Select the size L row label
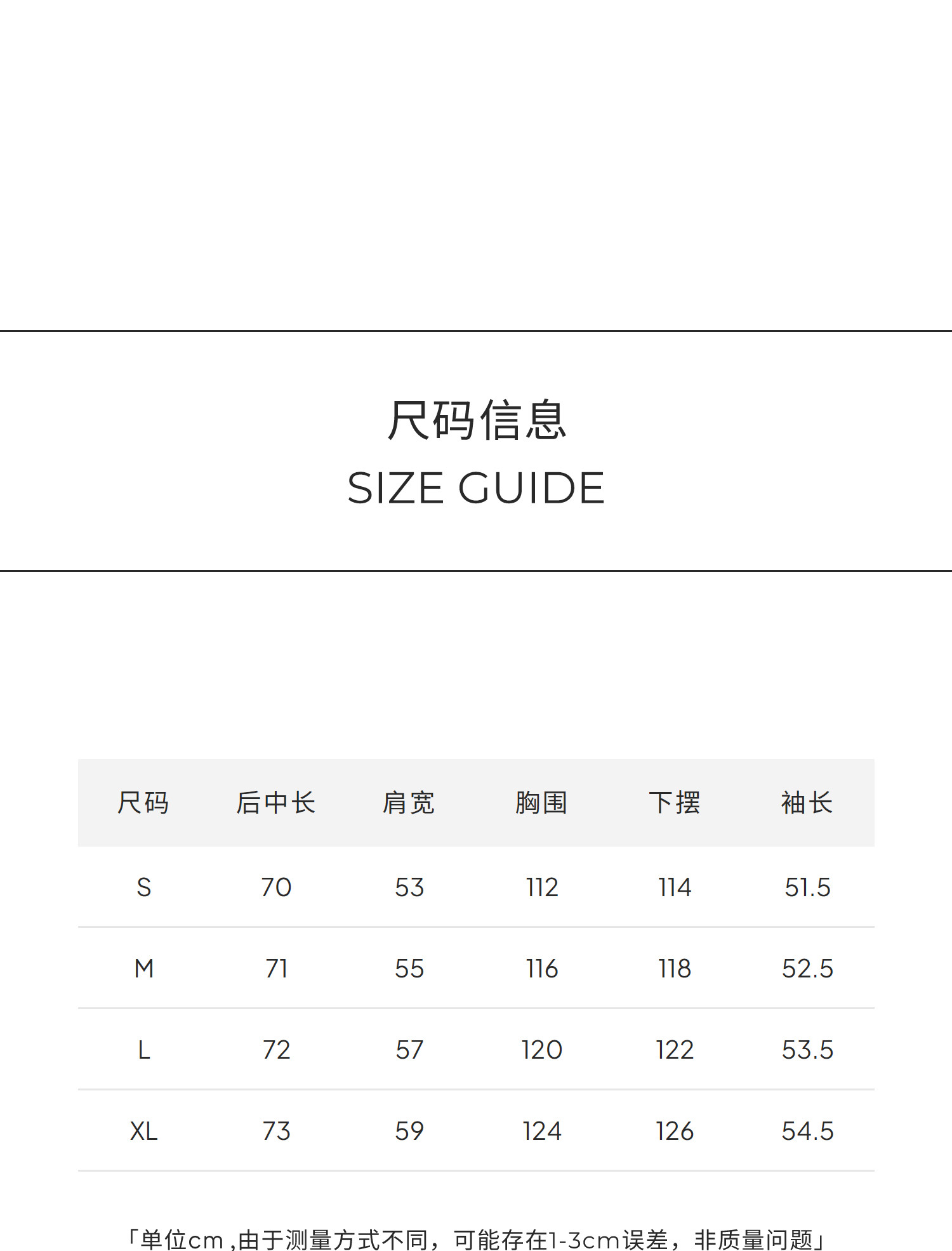This screenshot has height=1251, width=952. pos(144,1050)
